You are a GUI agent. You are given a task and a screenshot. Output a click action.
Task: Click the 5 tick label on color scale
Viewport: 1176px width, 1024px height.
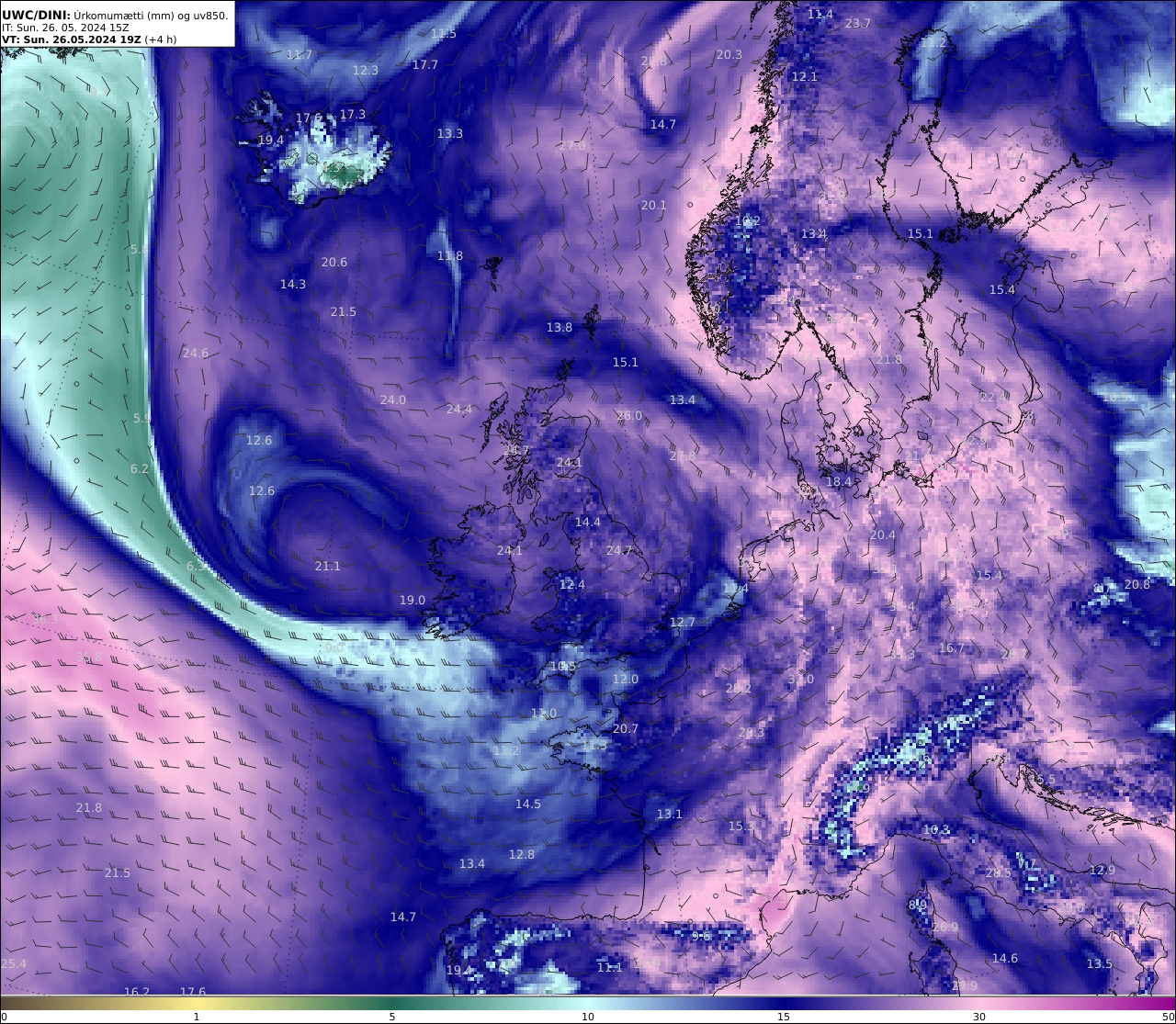click(392, 1017)
